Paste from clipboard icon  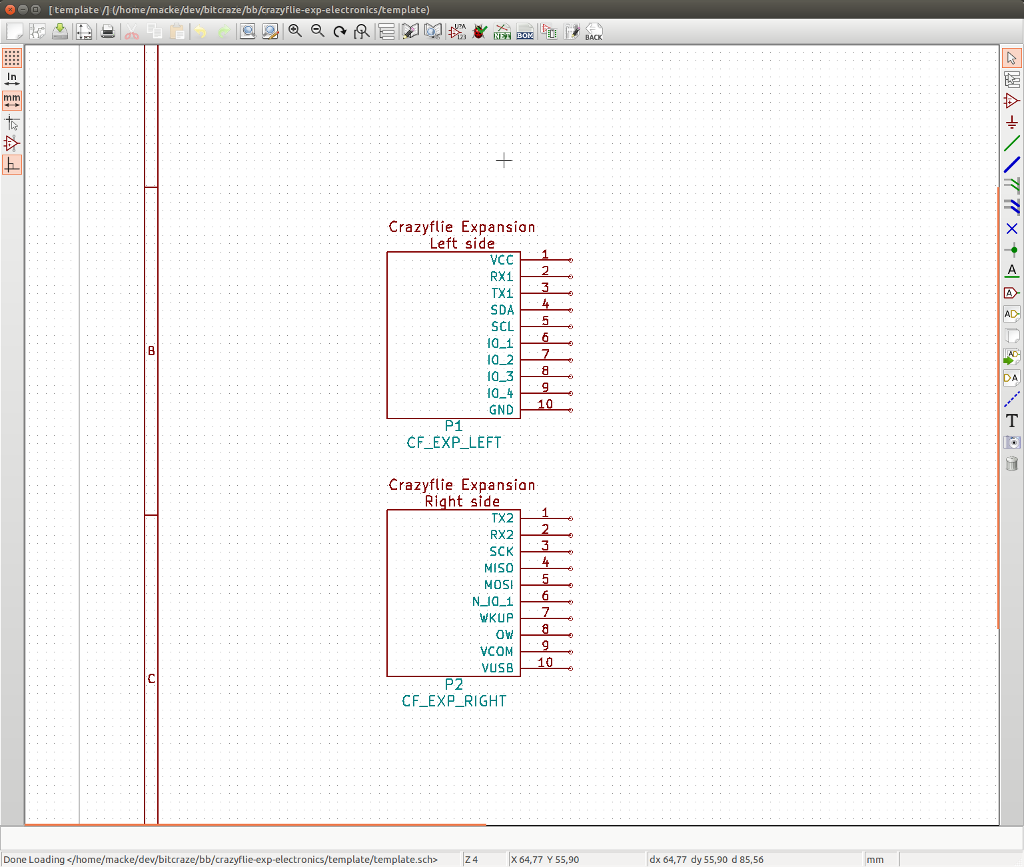pyautogui.click(x=177, y=31)
